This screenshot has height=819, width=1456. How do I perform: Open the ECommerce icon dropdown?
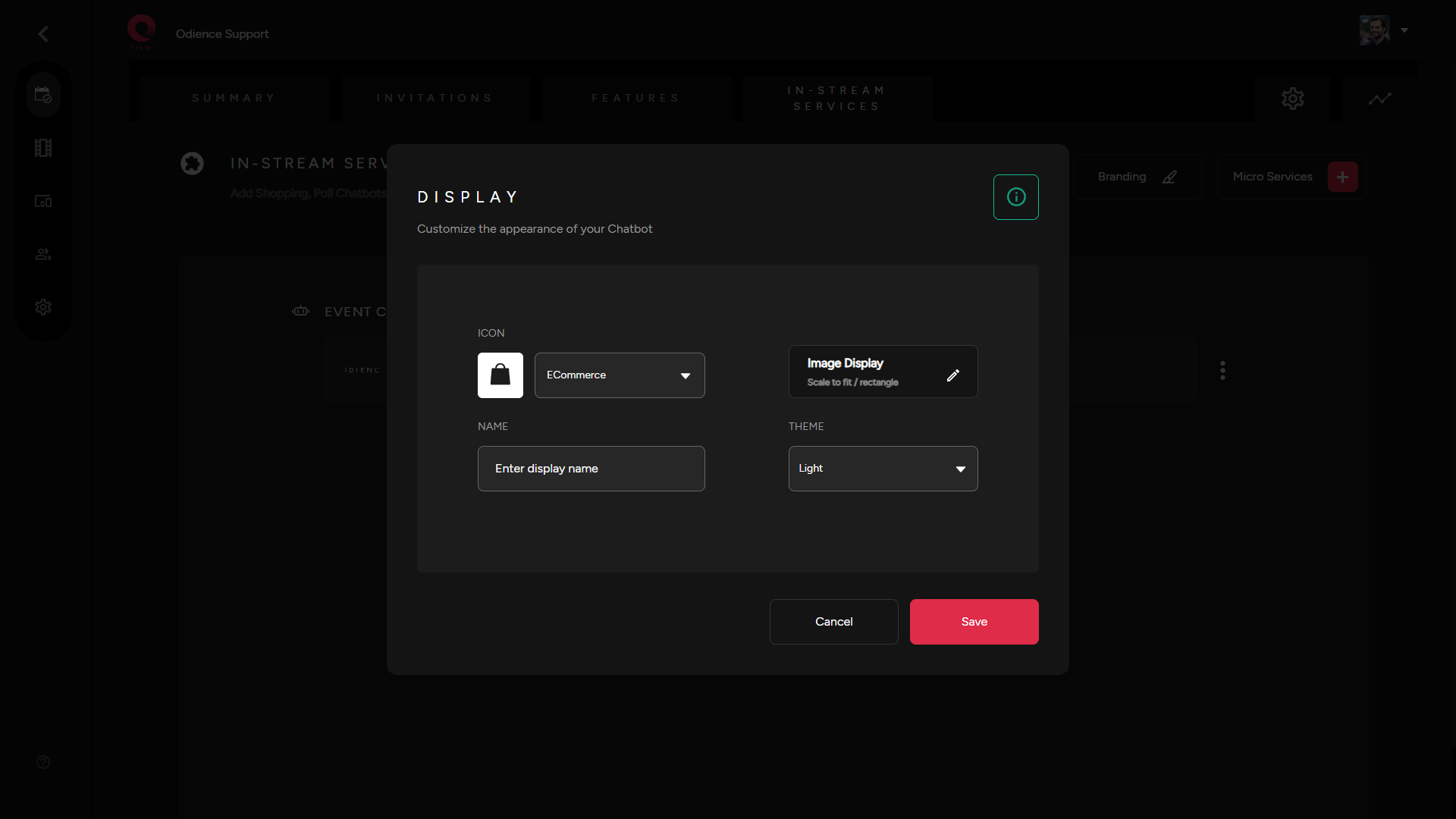click(620, 375)
